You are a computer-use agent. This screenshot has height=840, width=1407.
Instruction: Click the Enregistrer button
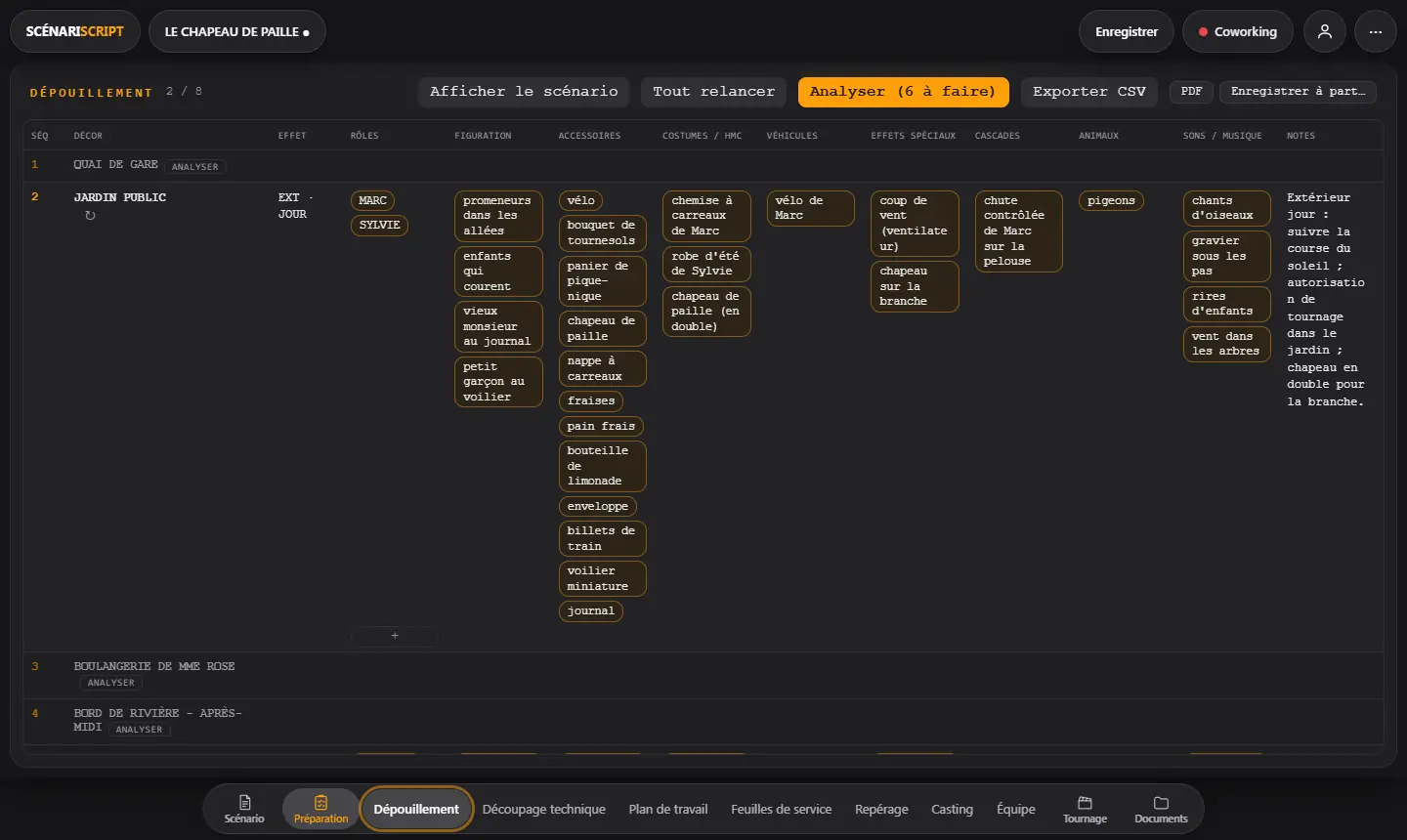point(1127,31)
